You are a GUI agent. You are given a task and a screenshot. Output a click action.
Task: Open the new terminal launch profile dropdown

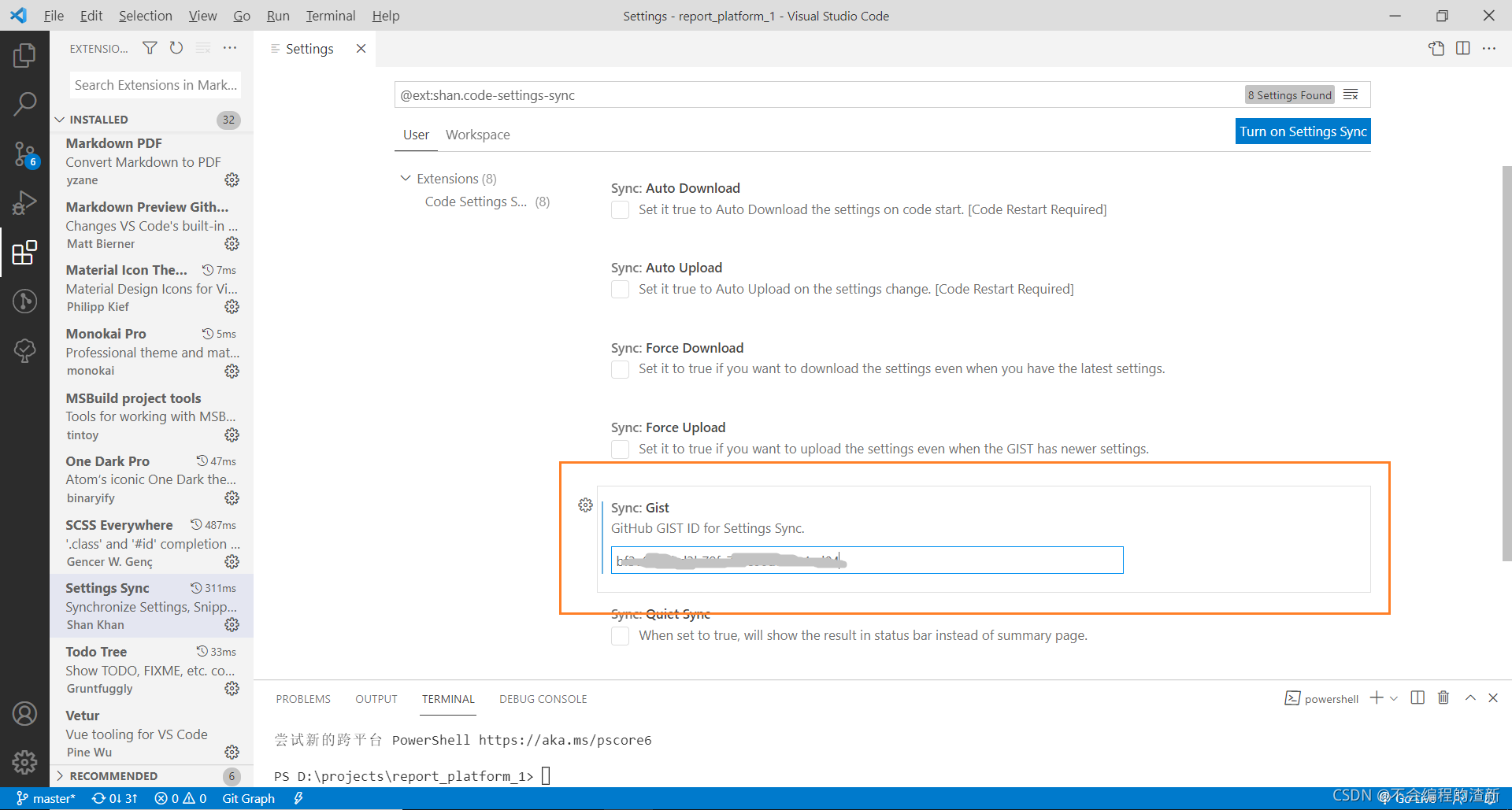click(1394, 698)
